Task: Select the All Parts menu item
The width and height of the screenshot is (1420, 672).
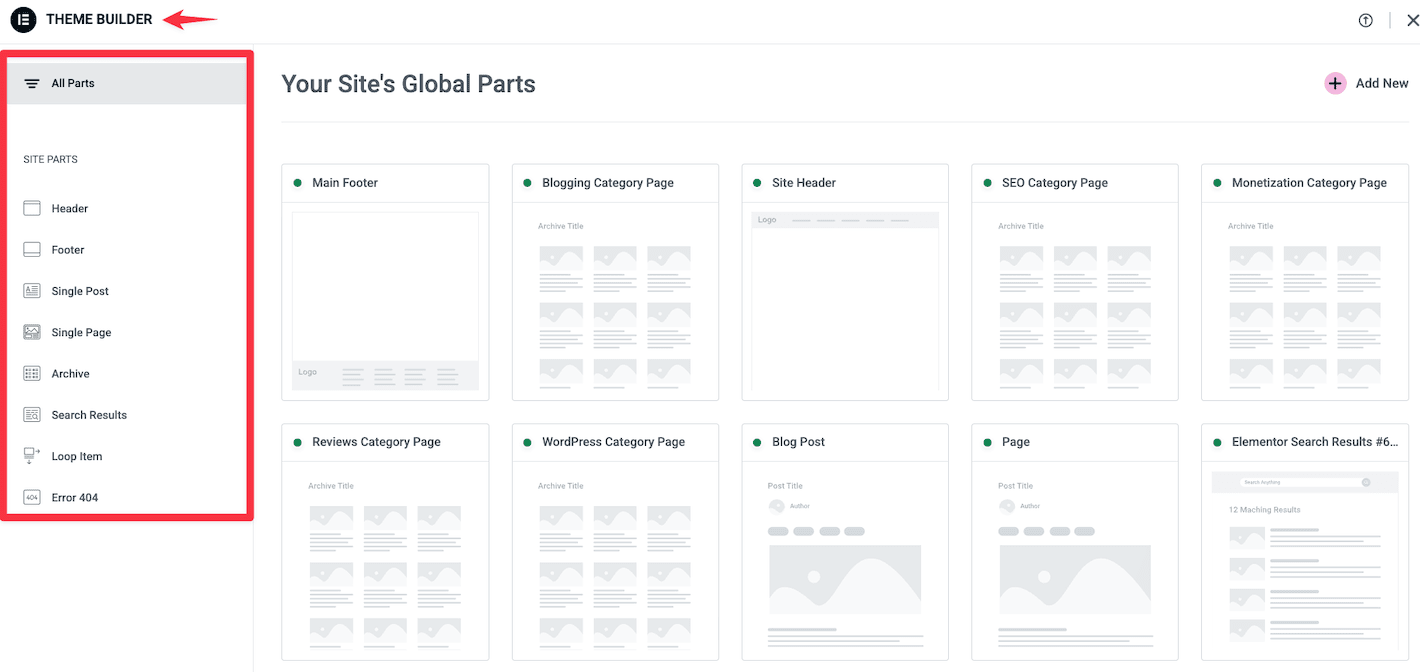Action: 71,83
